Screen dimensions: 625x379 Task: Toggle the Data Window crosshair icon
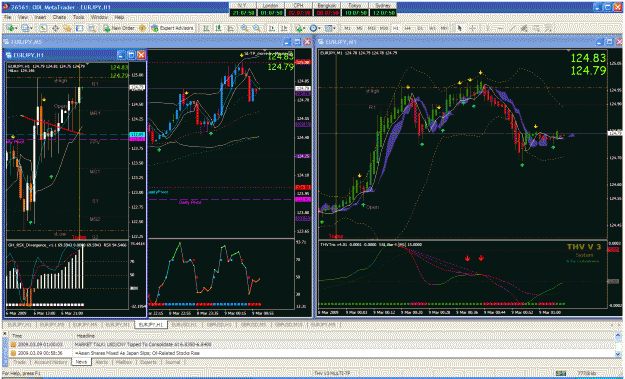[x=55, y=28]
